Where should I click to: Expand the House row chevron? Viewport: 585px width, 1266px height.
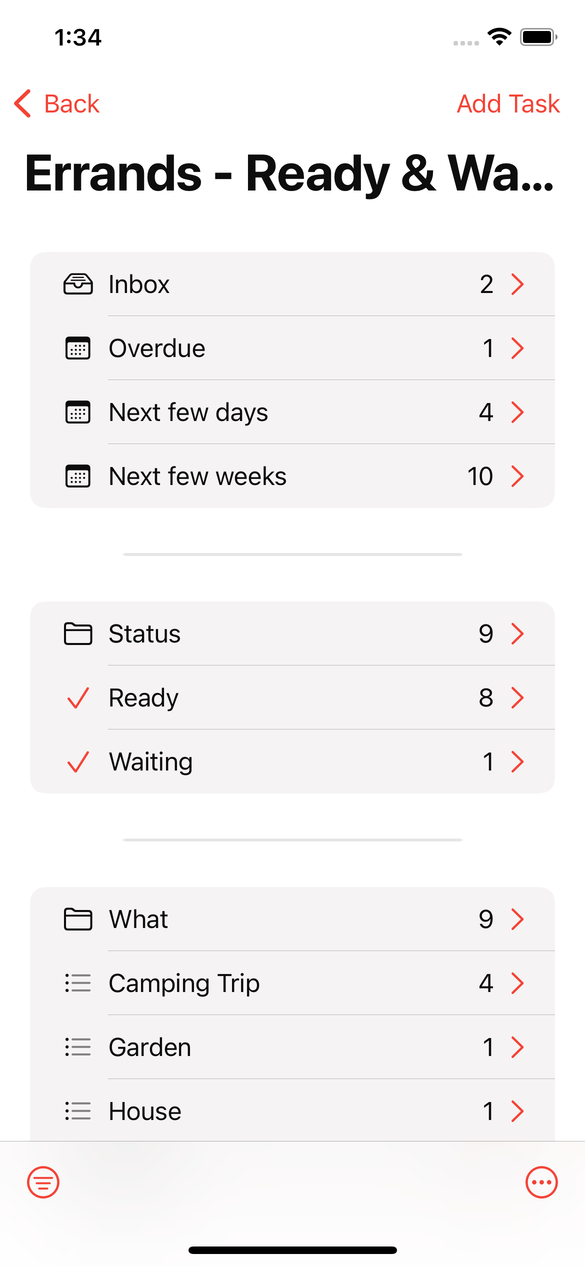coord(517,1111)
